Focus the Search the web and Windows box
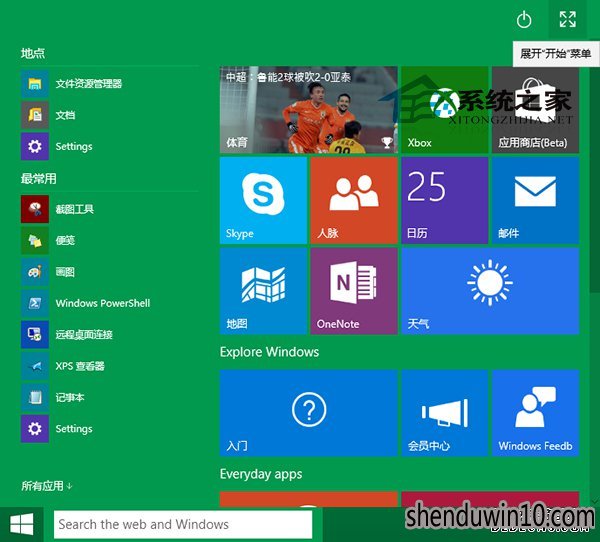The image size is (600, 542). pyautogui.click(x=183, y=524)
